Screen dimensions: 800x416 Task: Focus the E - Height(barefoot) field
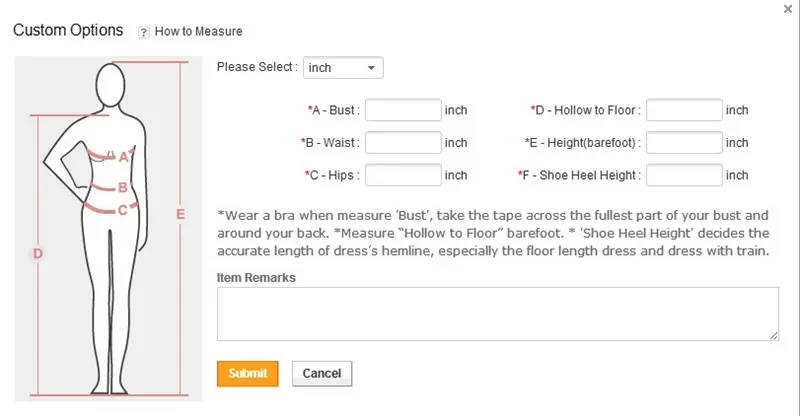point(684,143)
